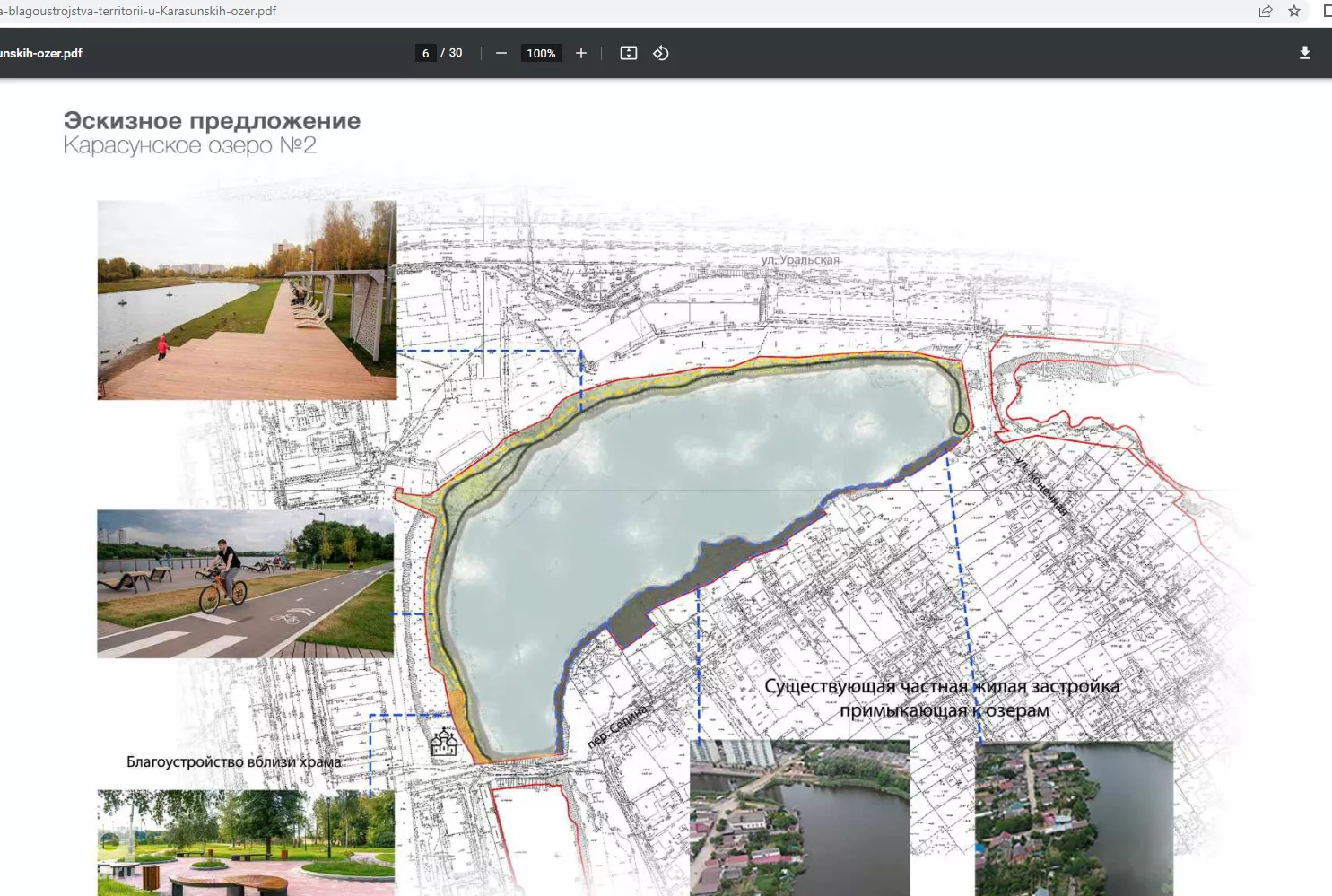Rotate the PDF counterclockwise
Viewport: 1332px width, 896px height.
(x=661, y=53)
